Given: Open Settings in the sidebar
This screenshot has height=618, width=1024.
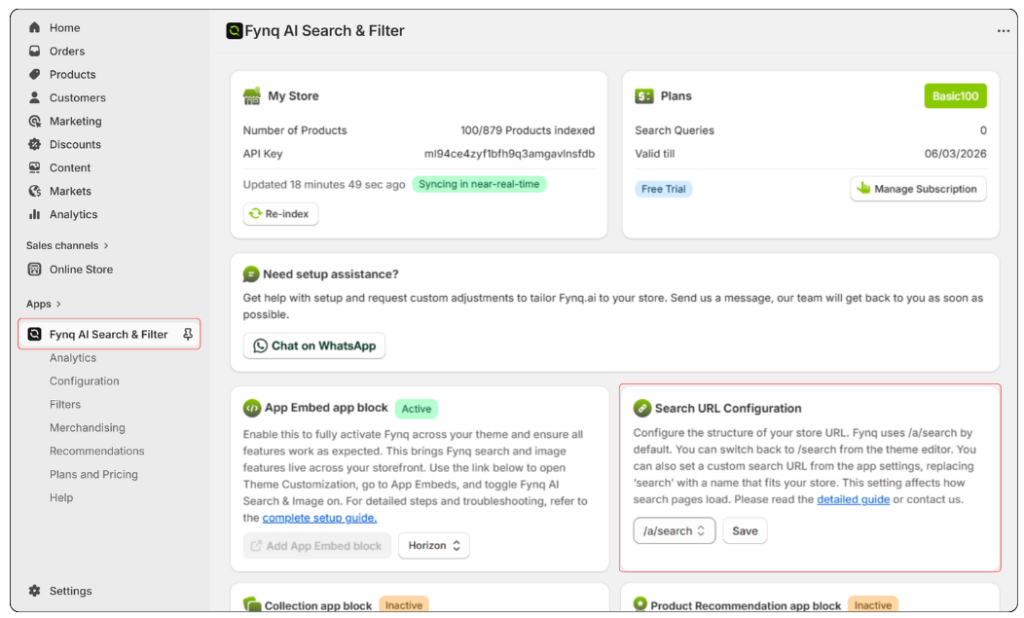Looking at the screenshot, I should click(71, 591).
